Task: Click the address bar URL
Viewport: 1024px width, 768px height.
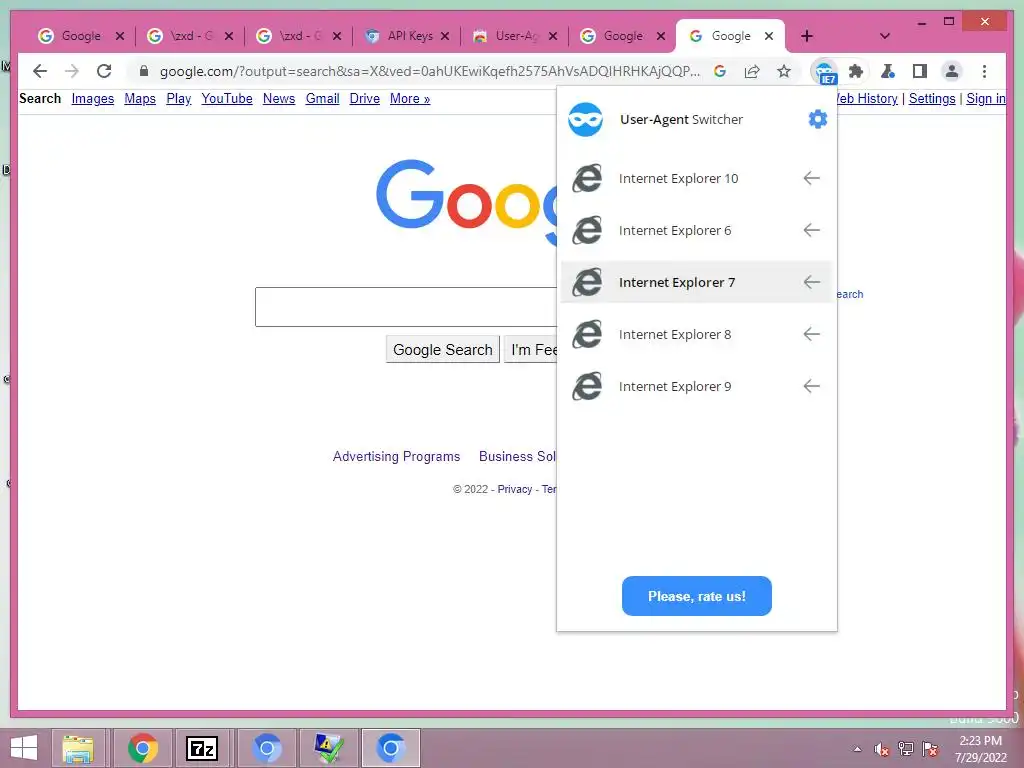Action: 430,71
